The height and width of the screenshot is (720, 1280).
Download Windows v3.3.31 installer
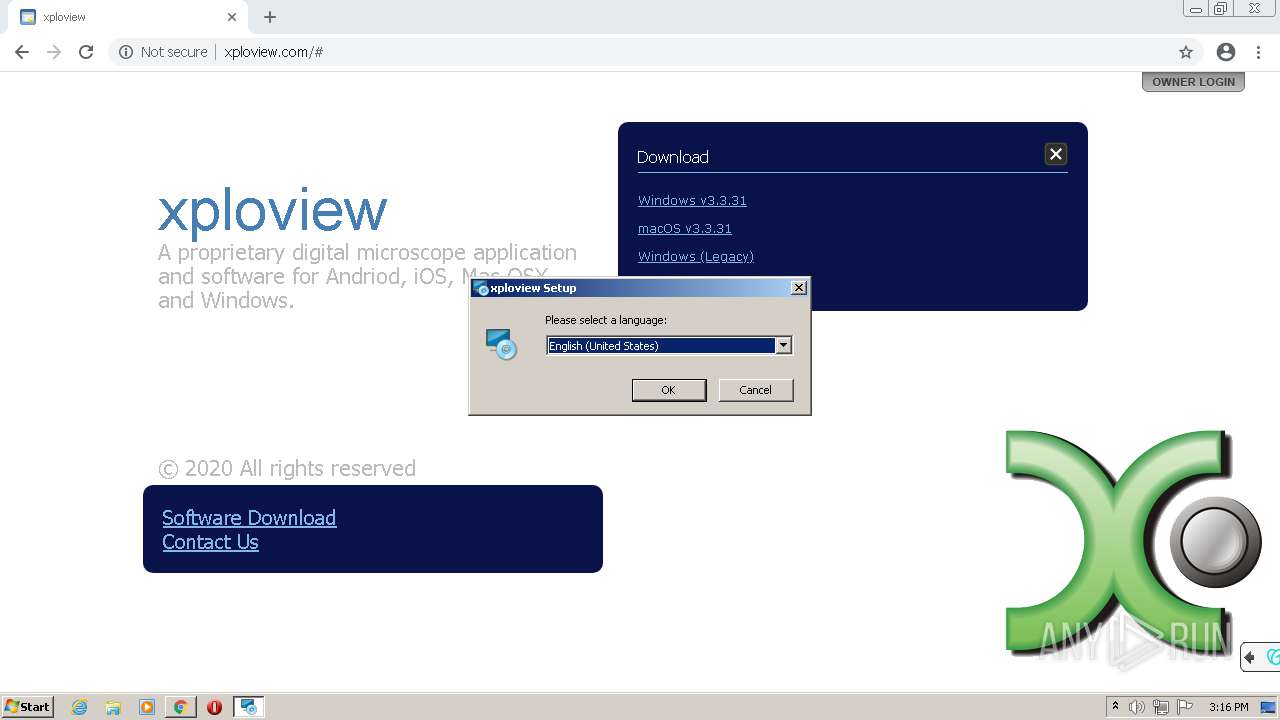692,201
